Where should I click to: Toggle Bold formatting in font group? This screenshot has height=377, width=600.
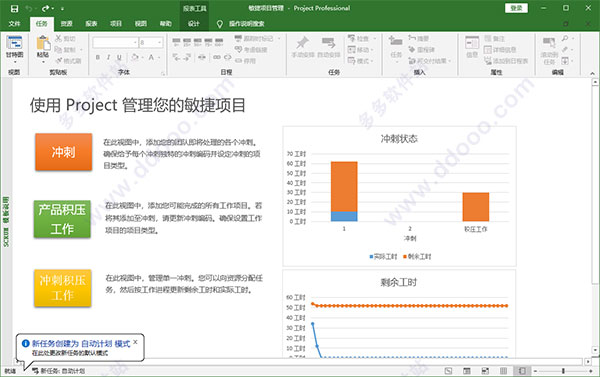point(98,57)
